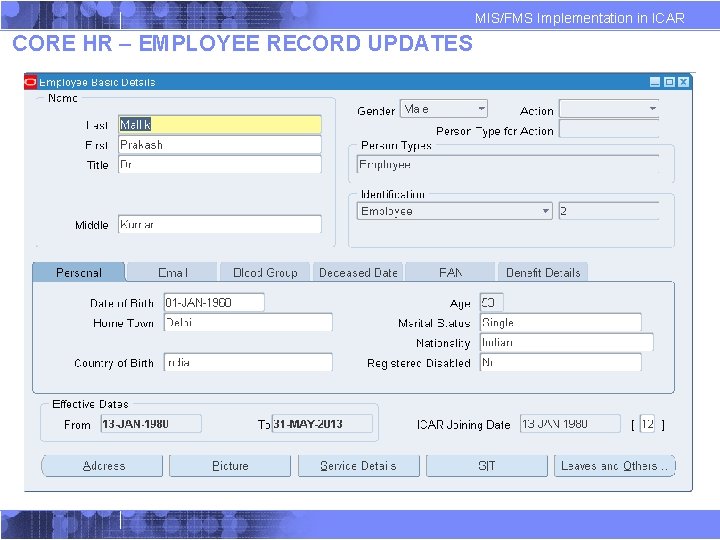Click the Country of Birth field
Image resolution: width=720 pixels, height=540 pixels.
(248, 362)
